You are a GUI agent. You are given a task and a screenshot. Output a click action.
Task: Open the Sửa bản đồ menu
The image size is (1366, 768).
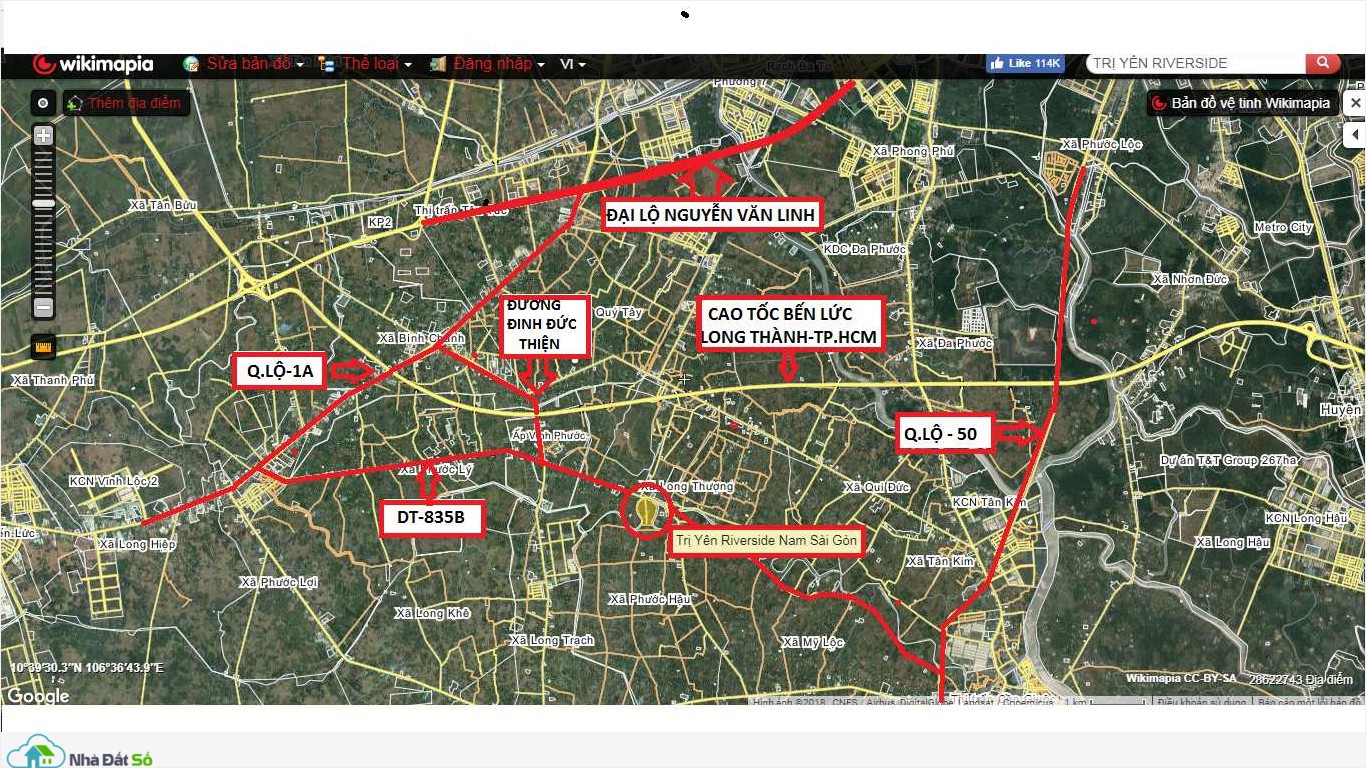(x=250, y=64)
